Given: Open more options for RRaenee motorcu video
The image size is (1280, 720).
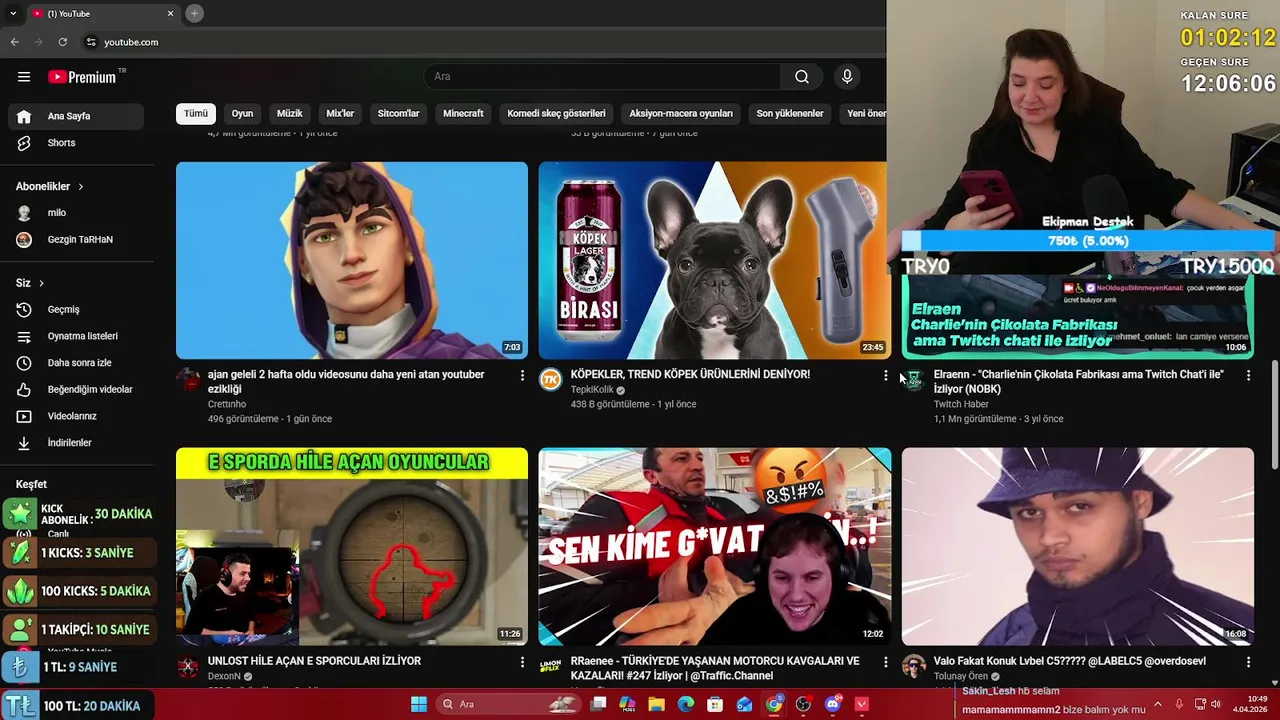Looking at the screenshot, I should [x=885, y=662].
